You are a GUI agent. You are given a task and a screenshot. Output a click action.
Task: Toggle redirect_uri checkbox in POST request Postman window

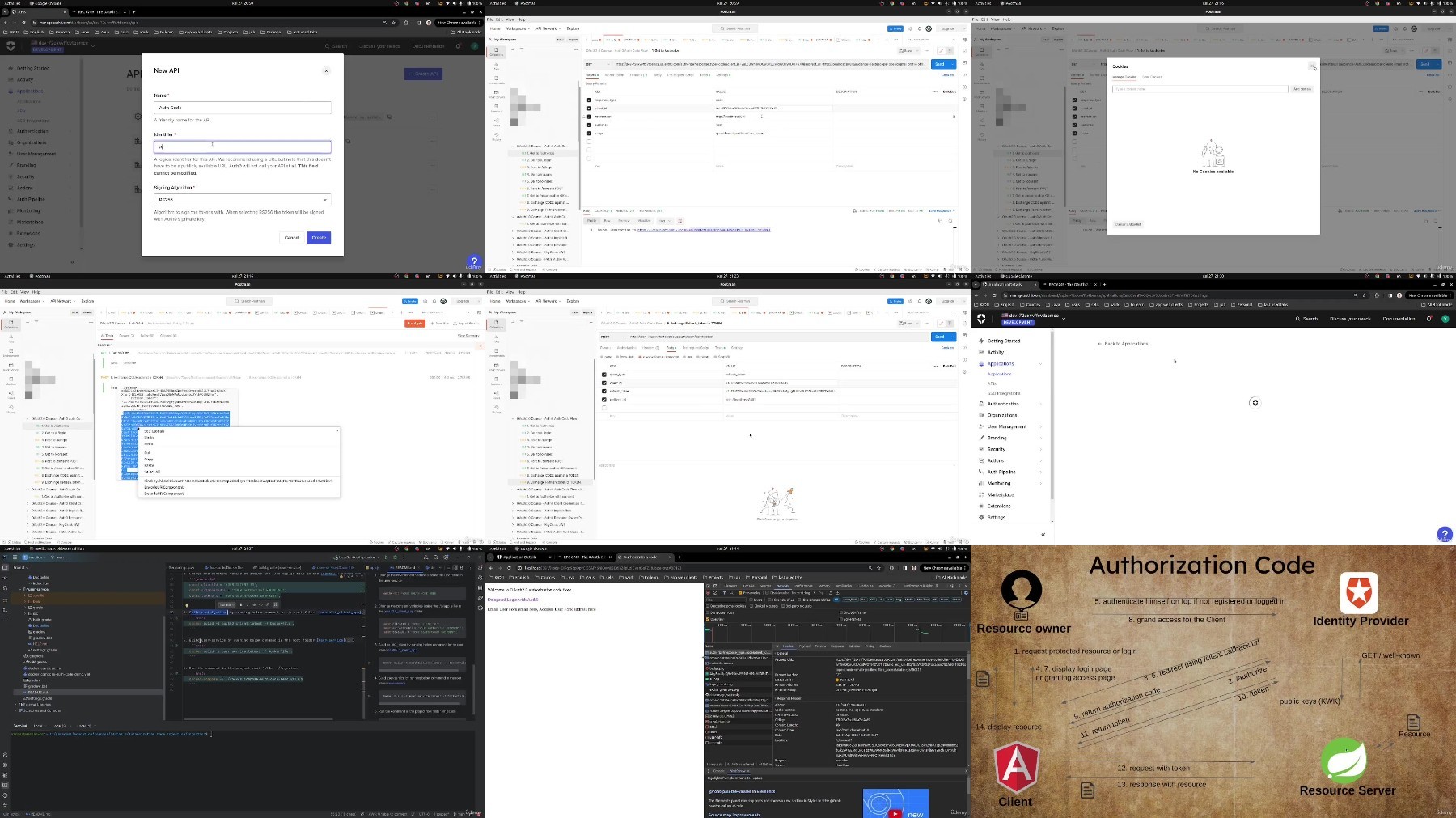[x=604, y=399]
